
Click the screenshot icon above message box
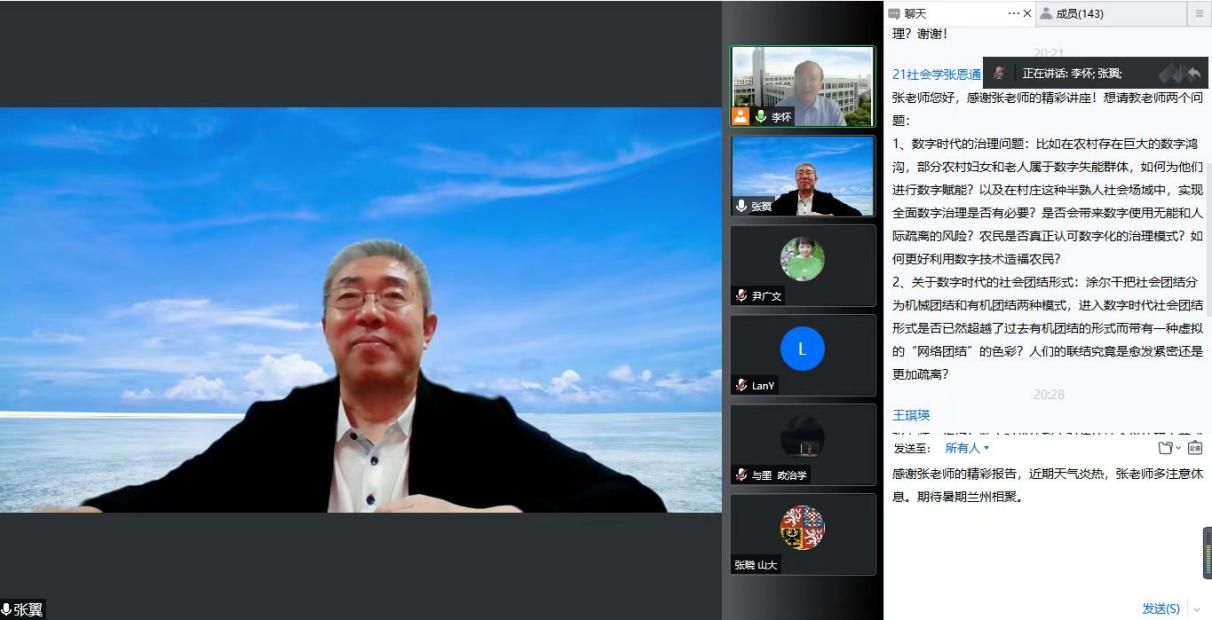click(1195, 448)
